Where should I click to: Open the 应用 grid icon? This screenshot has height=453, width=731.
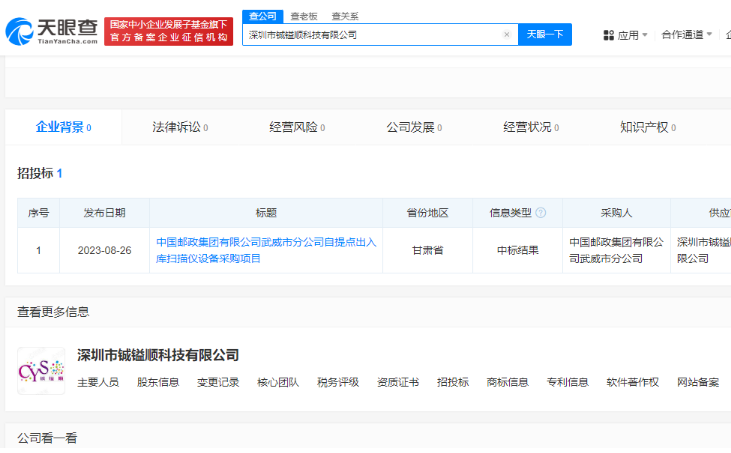(x=608, y=35)
